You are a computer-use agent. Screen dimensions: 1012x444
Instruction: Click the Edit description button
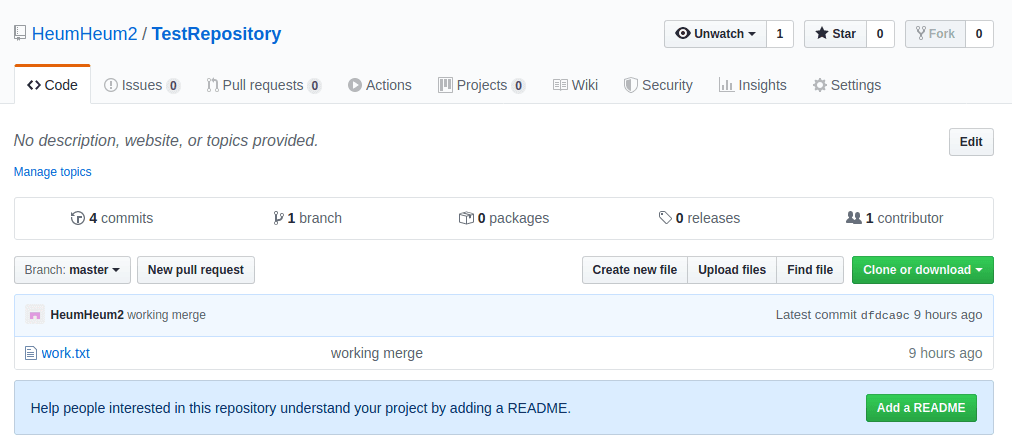tap(970, 142)
